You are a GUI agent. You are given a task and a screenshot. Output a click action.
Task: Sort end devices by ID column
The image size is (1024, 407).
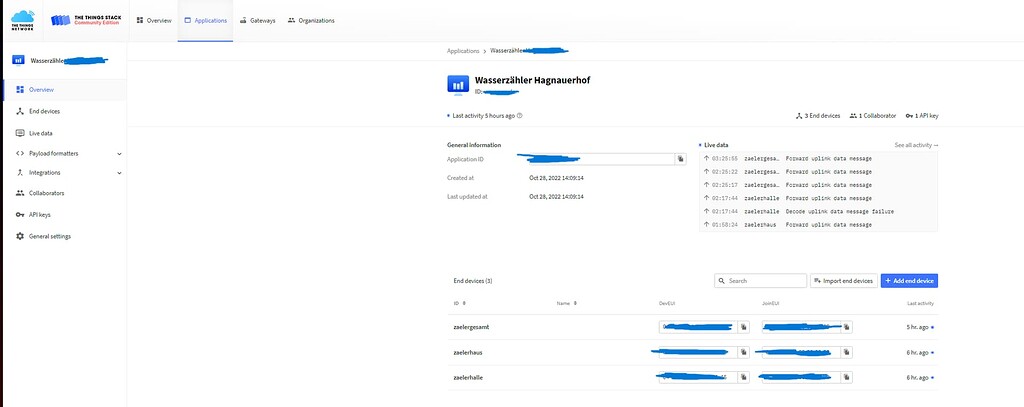(x=460, y=303)
